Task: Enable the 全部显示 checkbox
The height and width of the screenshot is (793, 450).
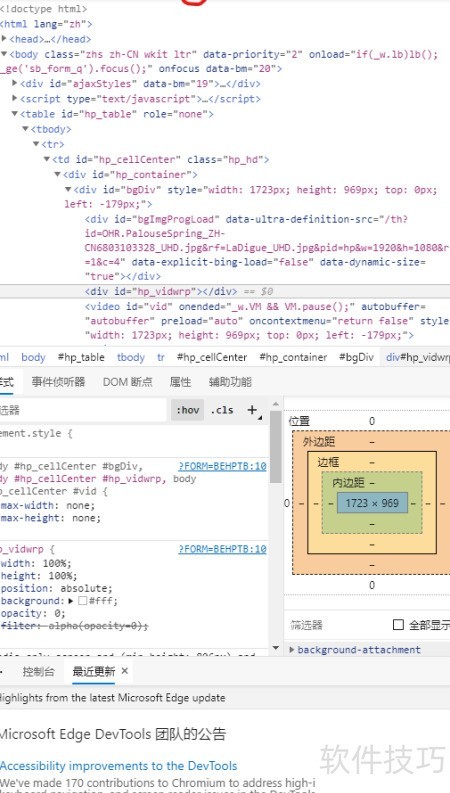Action: 398,625
